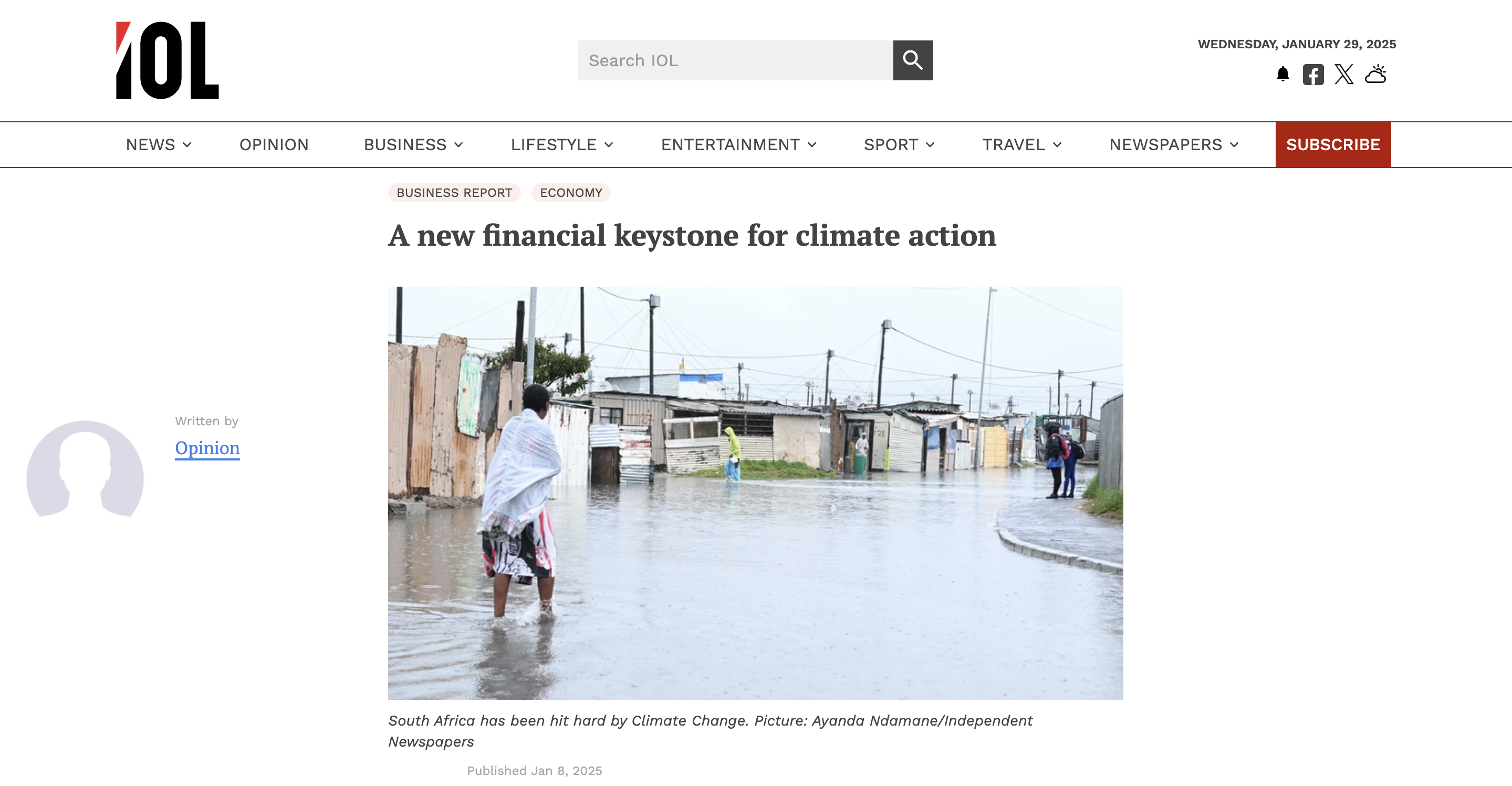Expand the News dropdown menu
The height and width of the screenshot is (786, 1512).
[x=159, y=145]
